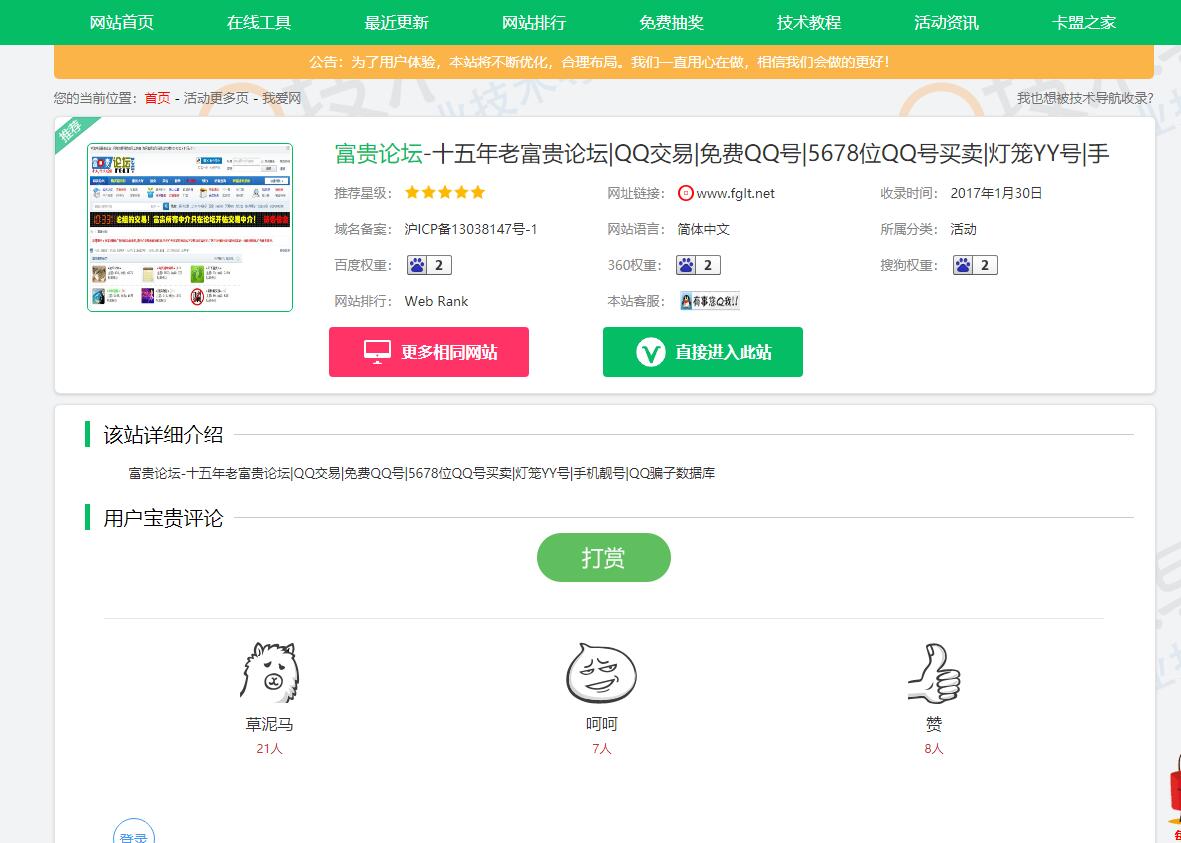Click the 赞 thumbs-up reaction icon

(x=933, y=672)
